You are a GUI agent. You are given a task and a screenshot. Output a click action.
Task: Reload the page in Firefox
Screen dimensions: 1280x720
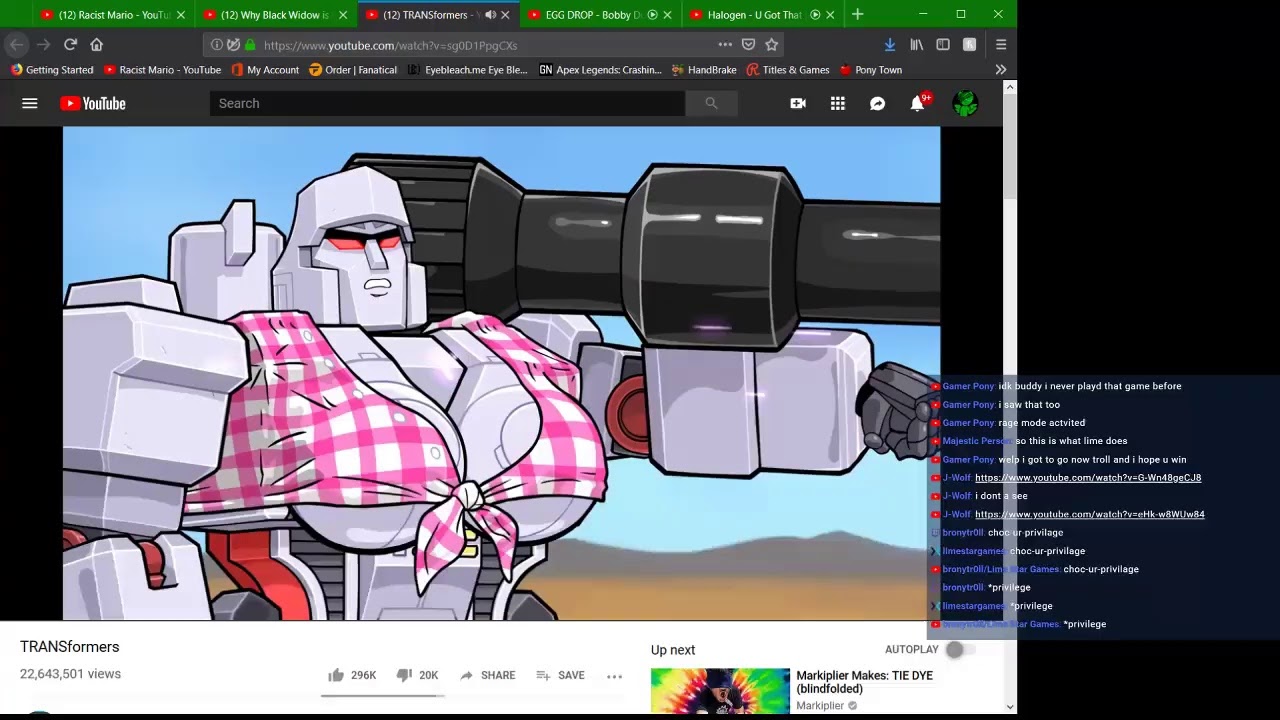[70, 44]
